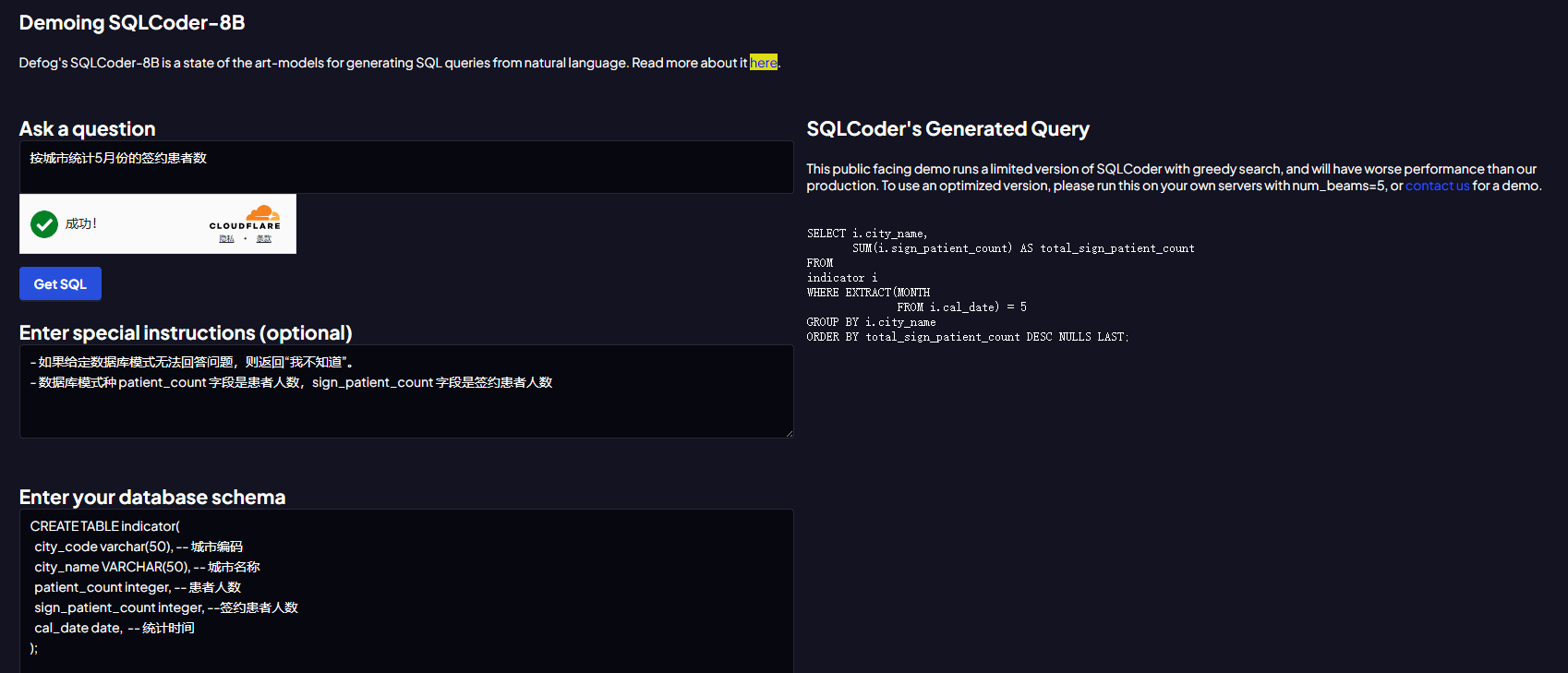Image resolution: width=1568 pixels, height=673 pixels.
Task: Click the 'ORDER BY total_sign_patient_count DESC NULLS LAST;' line
Action: point(968,337)
